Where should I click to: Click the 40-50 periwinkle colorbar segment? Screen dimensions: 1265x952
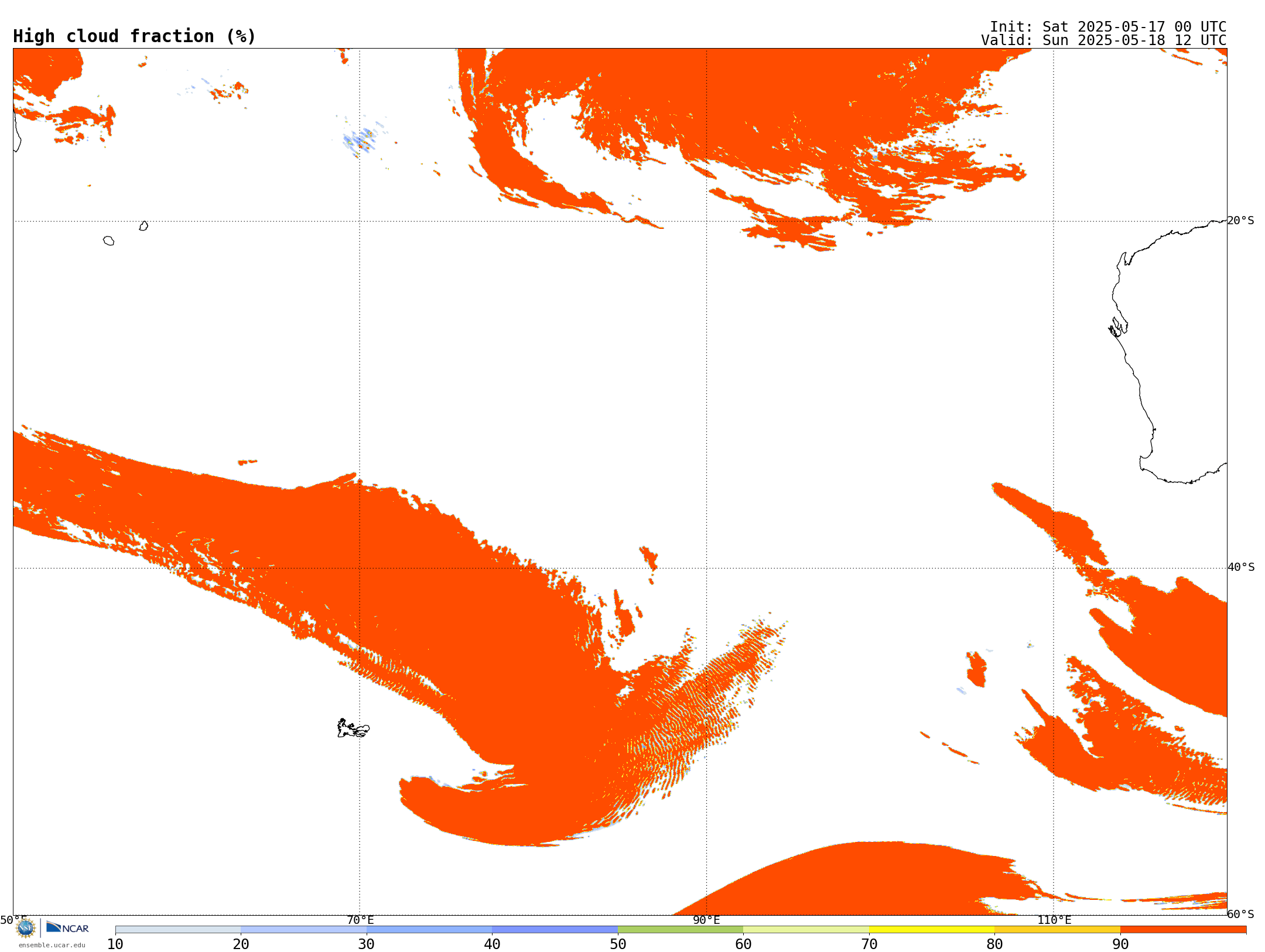(555, 930)
